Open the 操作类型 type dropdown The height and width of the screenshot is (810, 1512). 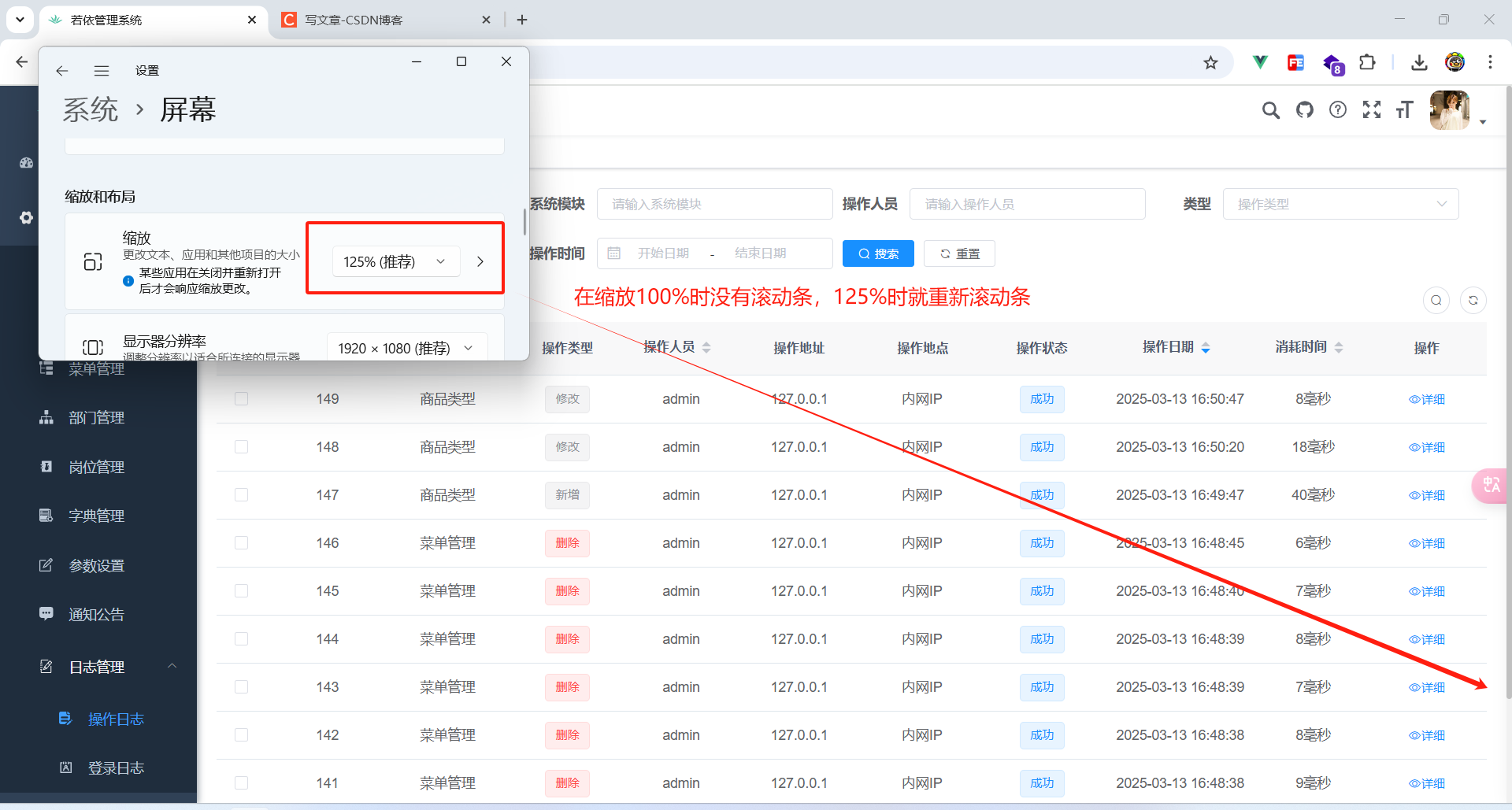(x=1340, y=204)
